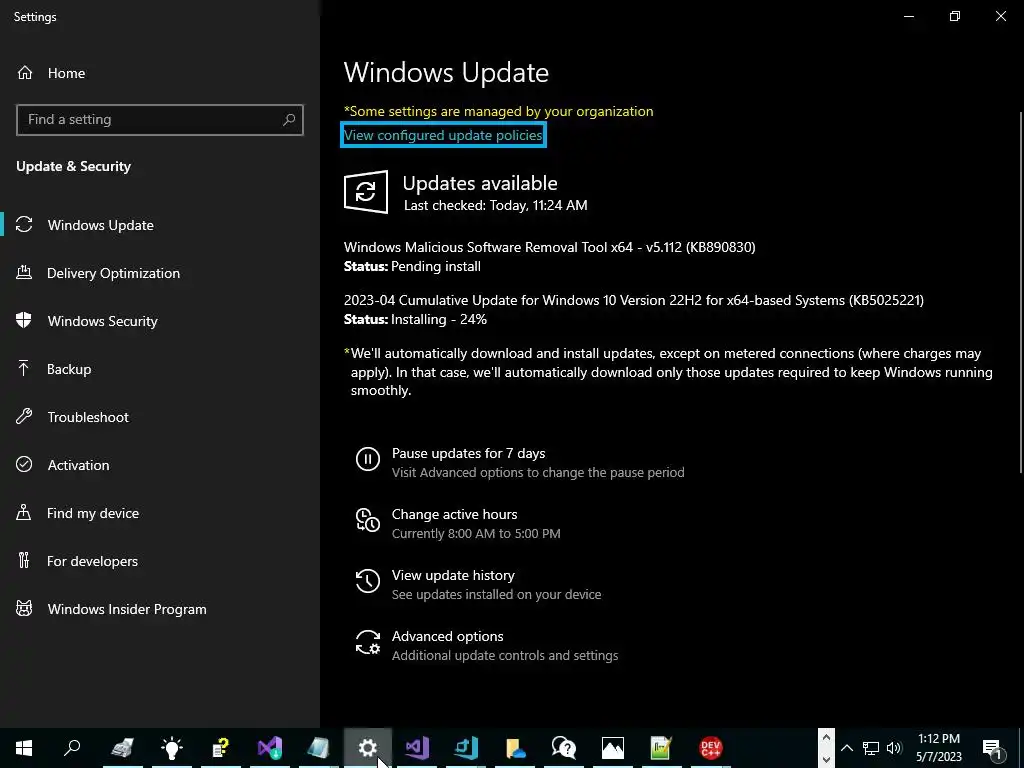The image size is (1024, 768).
Task: Open taskbar search magnifier
Action: click(x=72, y=748)
